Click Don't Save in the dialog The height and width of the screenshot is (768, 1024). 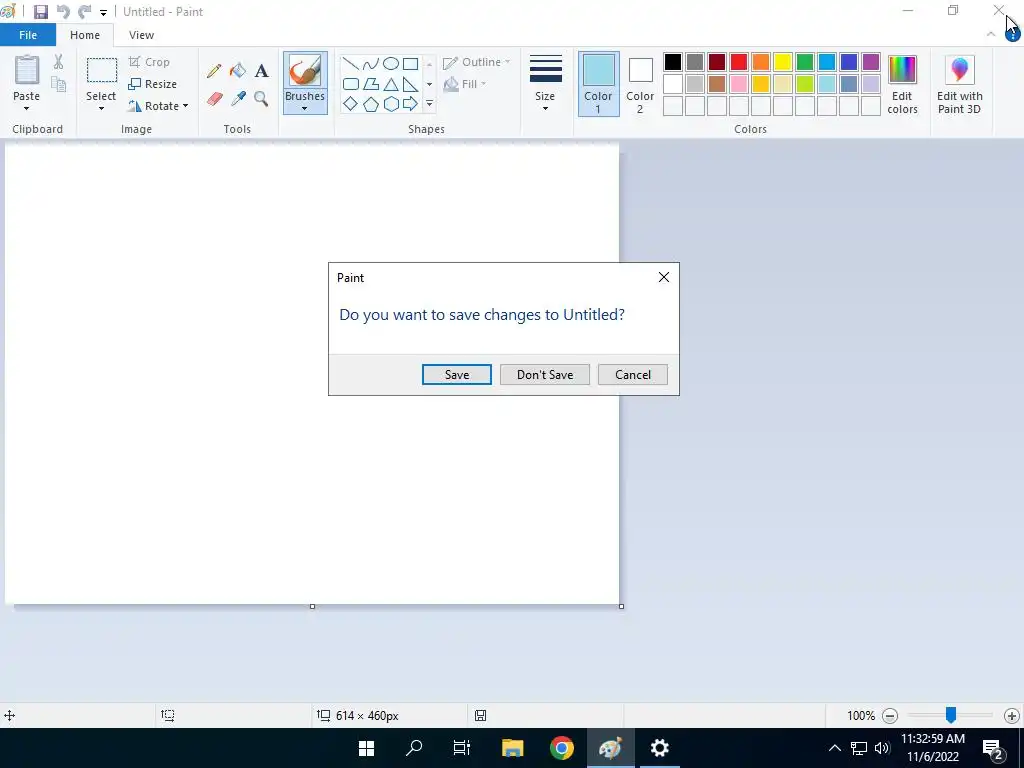point(545,375)
